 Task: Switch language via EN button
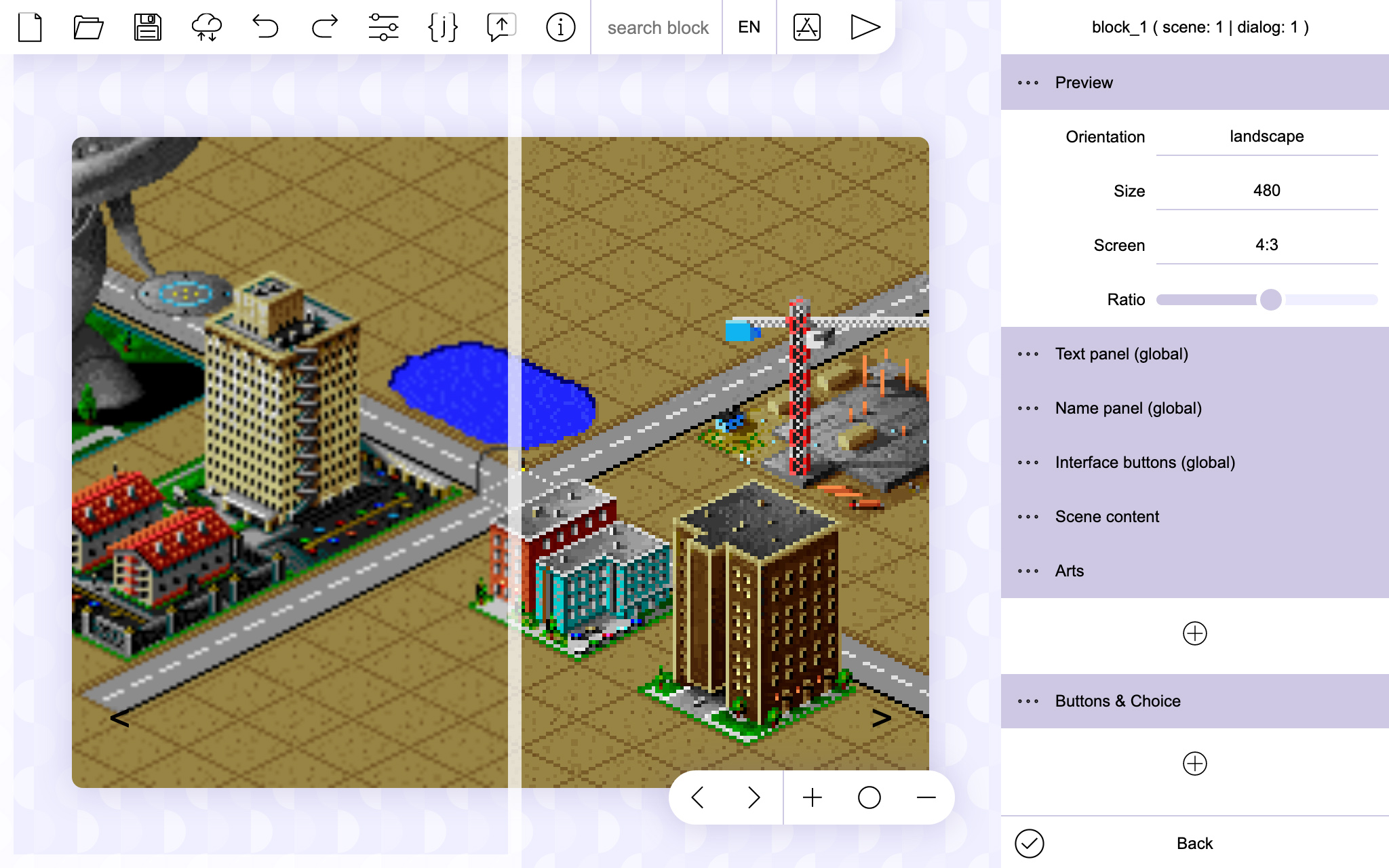click(x=749, y=28)
